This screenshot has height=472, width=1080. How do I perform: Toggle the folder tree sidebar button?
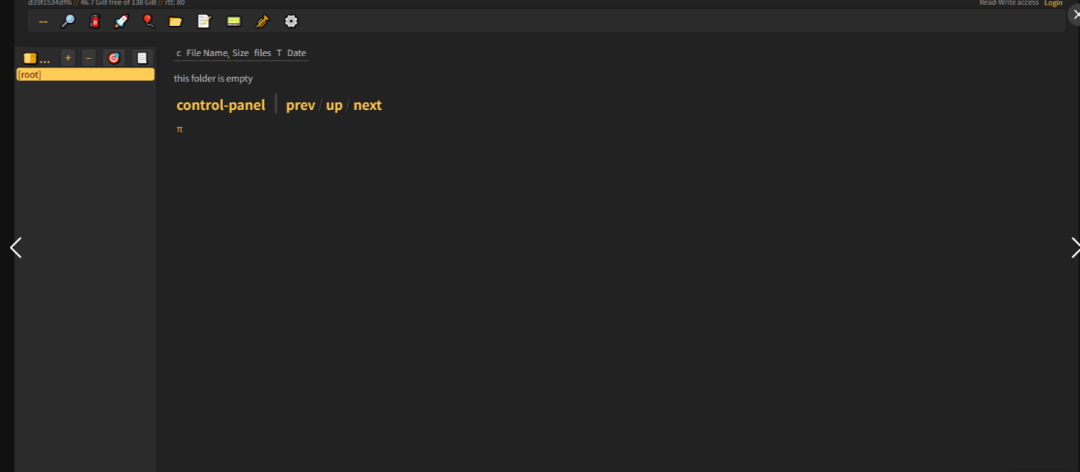pyautogui.click(x=36, y=58)
